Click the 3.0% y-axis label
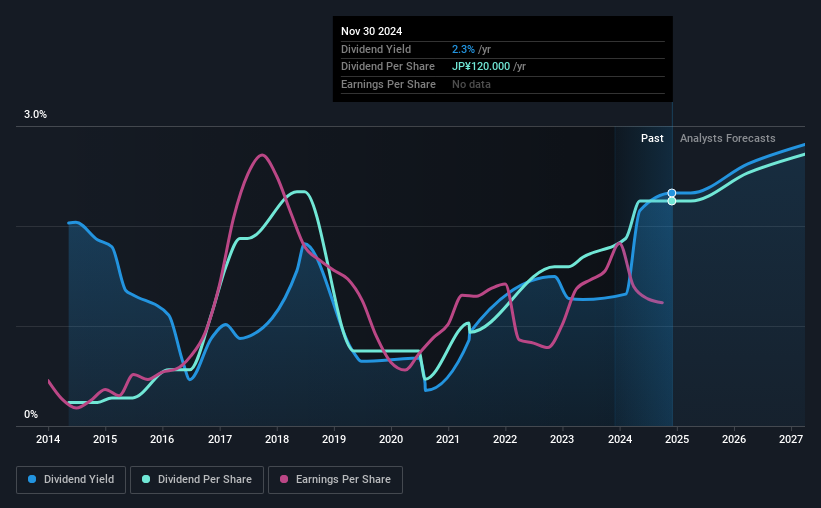The width and height of the screenshot is (821, 508). coord(35,115)
